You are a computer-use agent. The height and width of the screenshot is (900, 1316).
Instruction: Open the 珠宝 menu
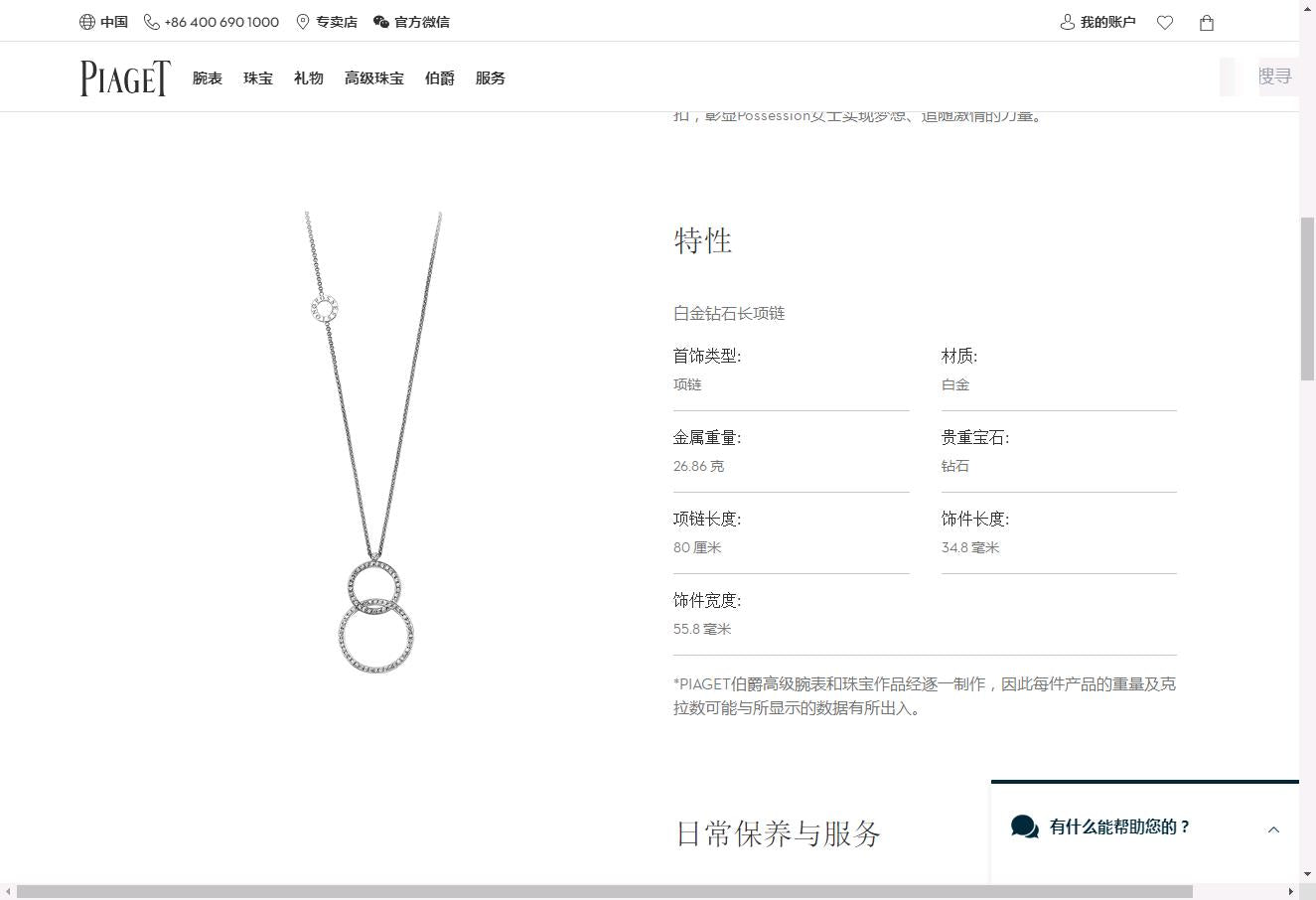[x=258, y=78]
